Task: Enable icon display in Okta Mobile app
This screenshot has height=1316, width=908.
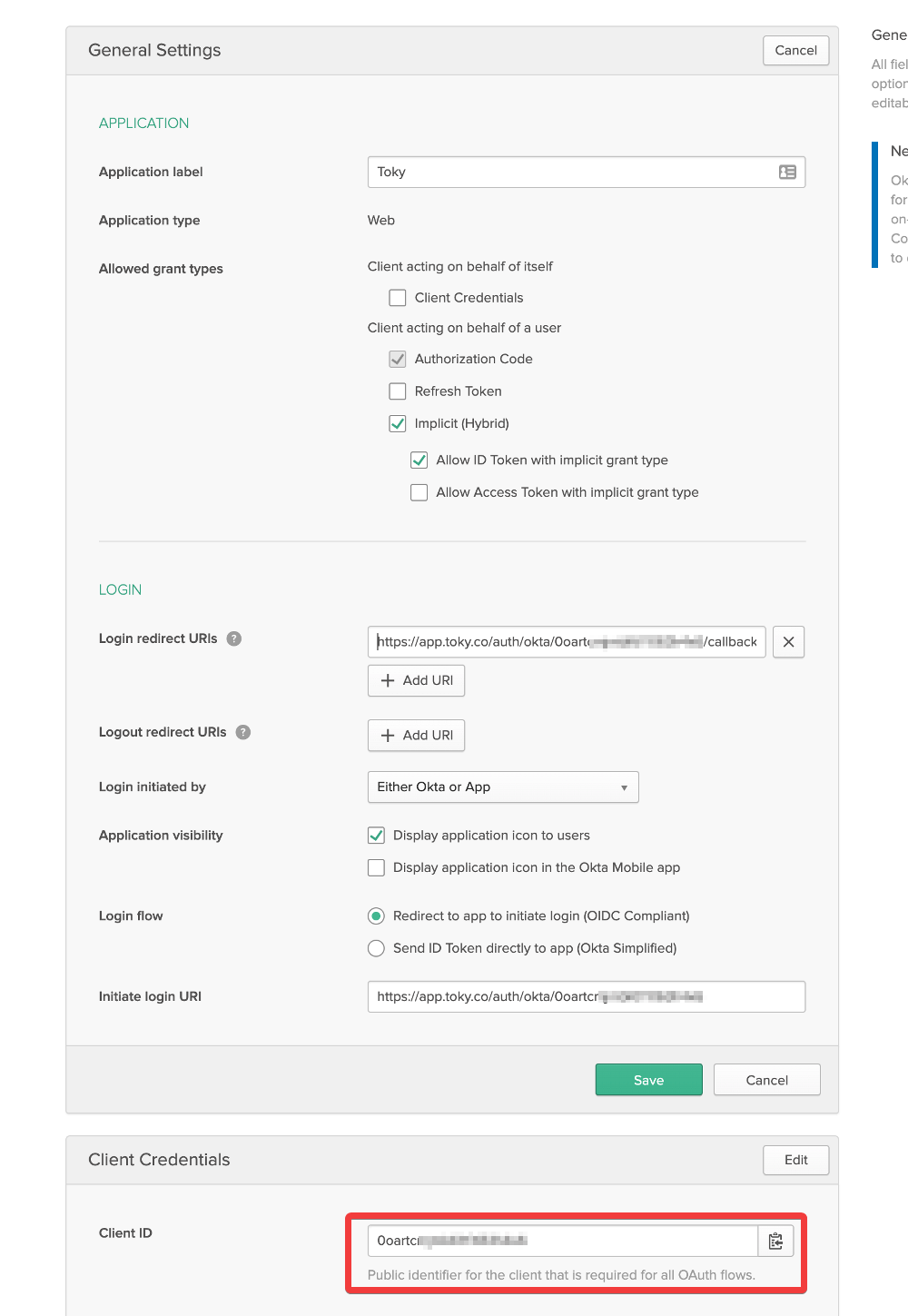Action: 376,868
